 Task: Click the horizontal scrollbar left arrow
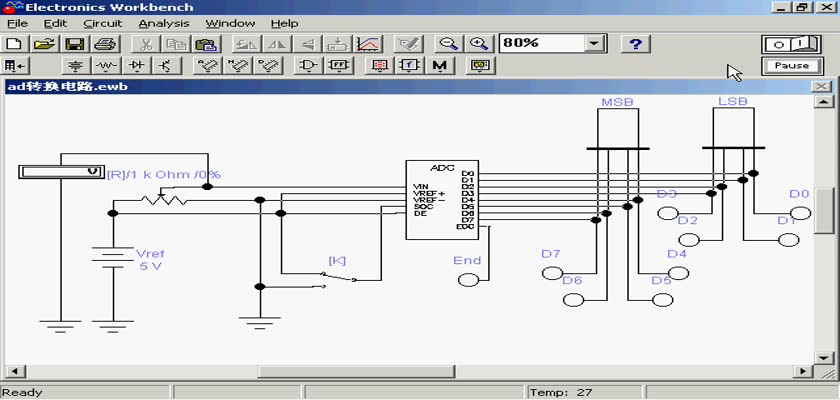[14, 371]
